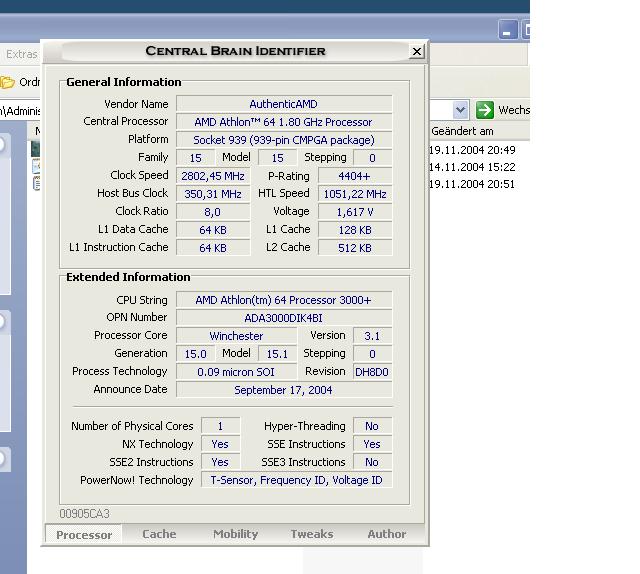This screenshot has height=574, width=640.
Task: Click the HTL Speed value 1051,22 MHz
Action: (x=355, y=194)
